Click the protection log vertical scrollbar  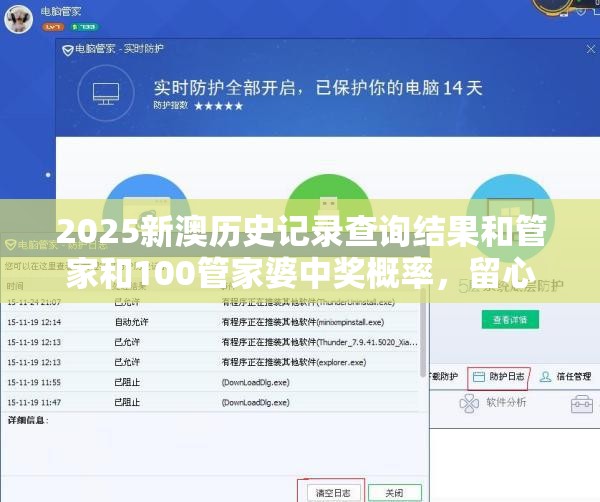tap(423, 333)
